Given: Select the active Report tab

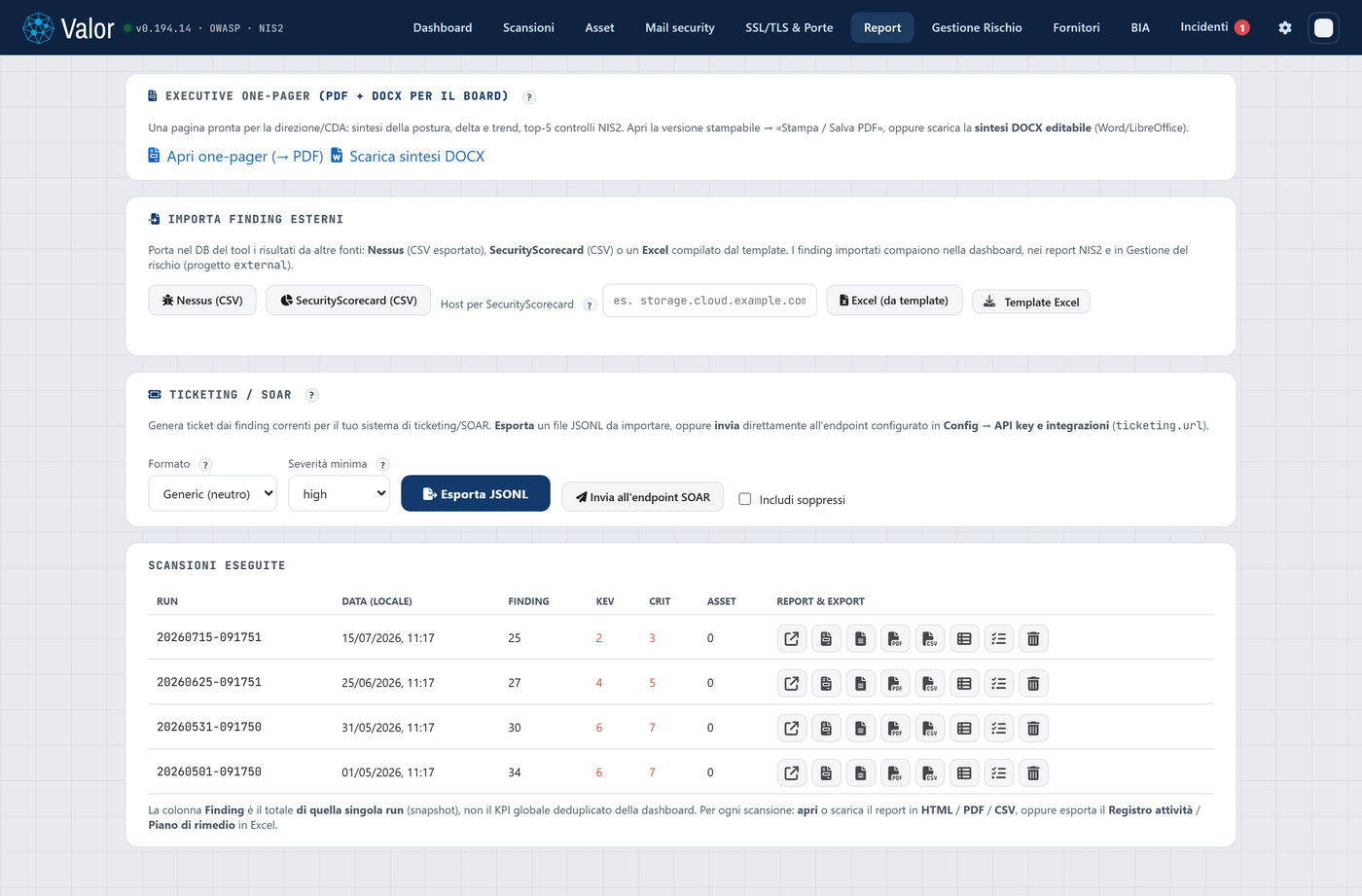Looking at the screenshot, I should [882, 28].
